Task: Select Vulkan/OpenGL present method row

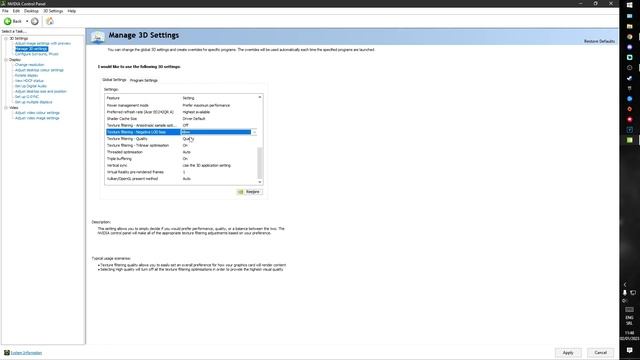Action: [x=181, y=179]
